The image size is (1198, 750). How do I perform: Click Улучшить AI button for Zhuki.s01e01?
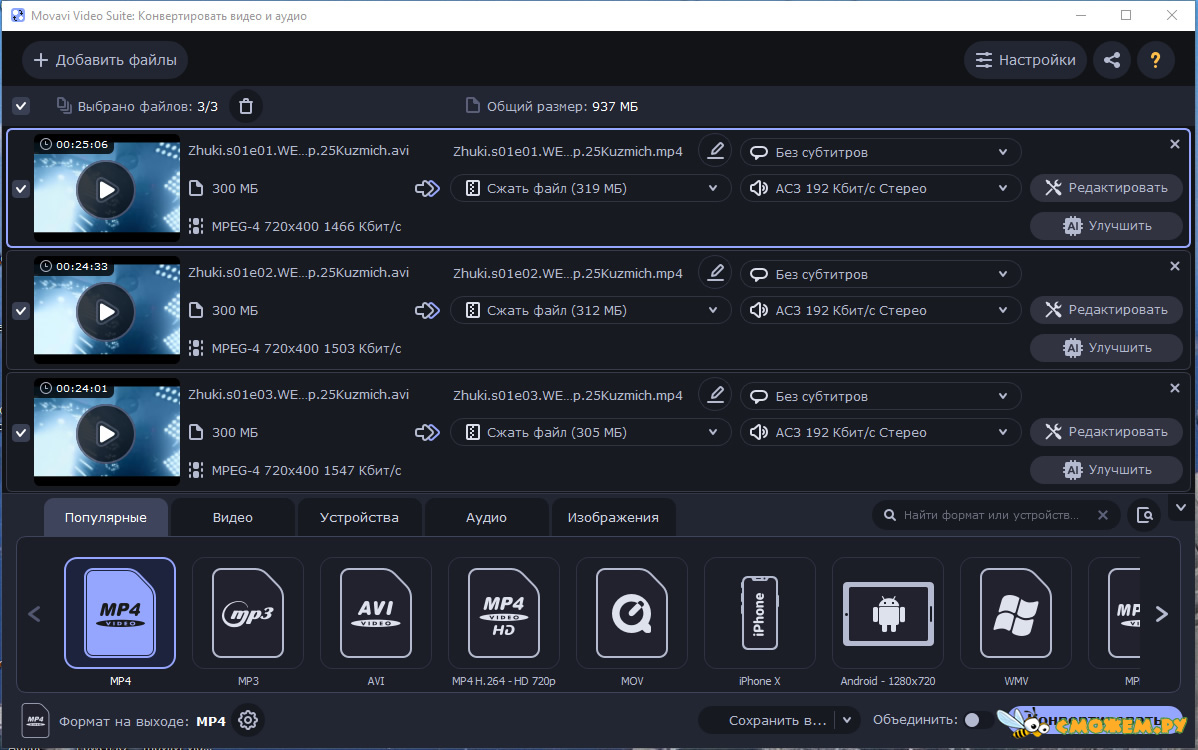1106,226
